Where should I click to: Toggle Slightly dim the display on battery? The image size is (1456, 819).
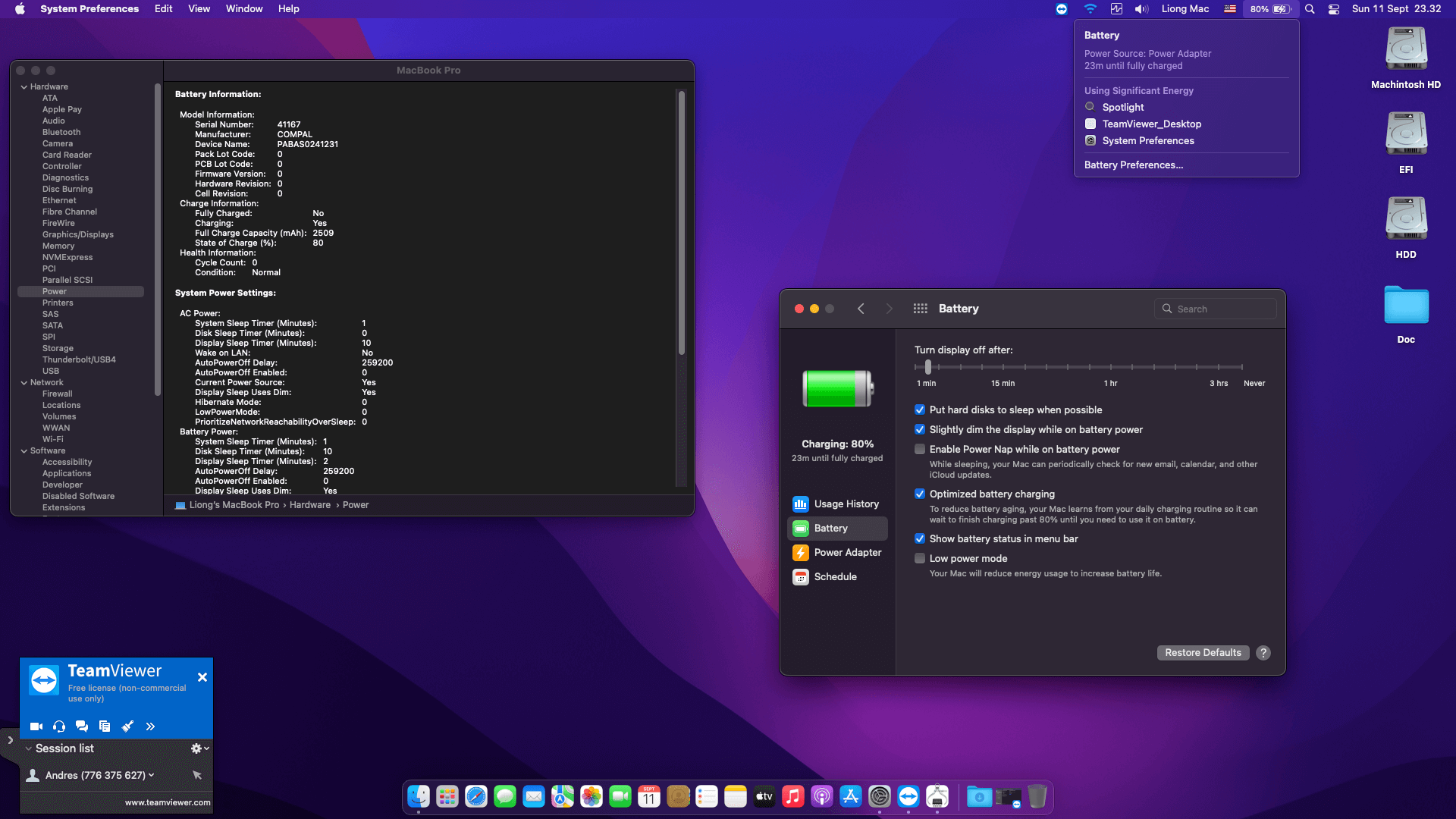(x=920, y=429)
